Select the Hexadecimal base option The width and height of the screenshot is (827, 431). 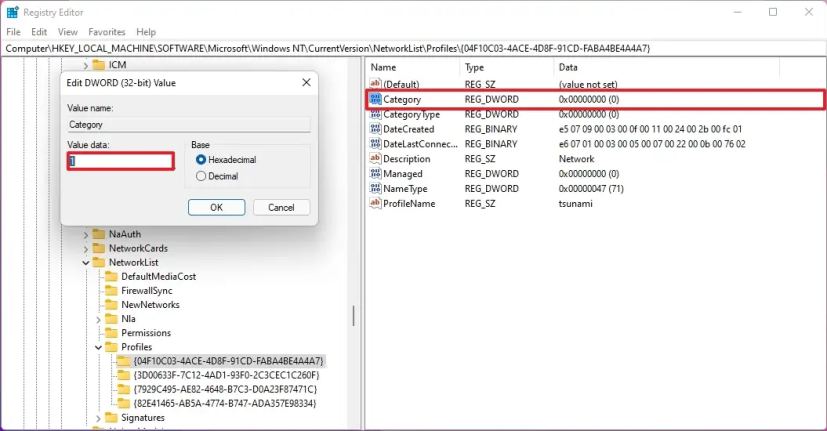(x=201, y=159)
